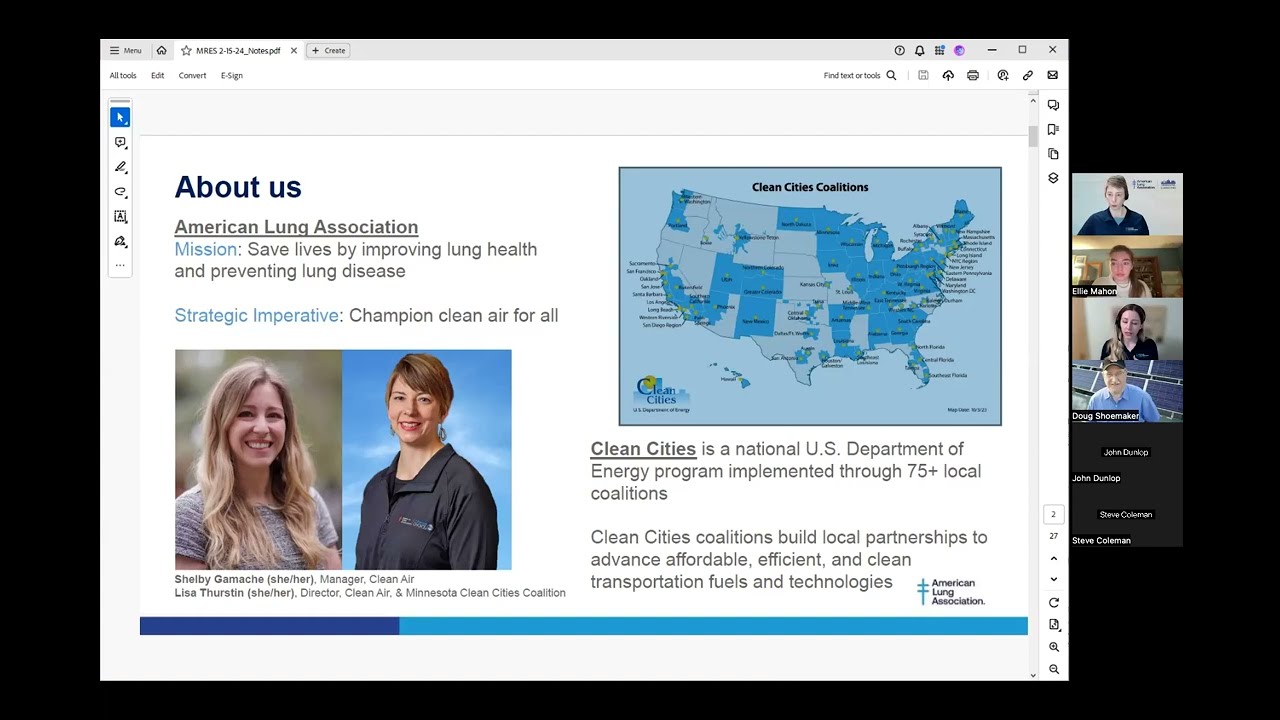The width and height of the screenshot is (1280, 720).
Task: Open the Menu hamburger button
Action: coord(125,50)
